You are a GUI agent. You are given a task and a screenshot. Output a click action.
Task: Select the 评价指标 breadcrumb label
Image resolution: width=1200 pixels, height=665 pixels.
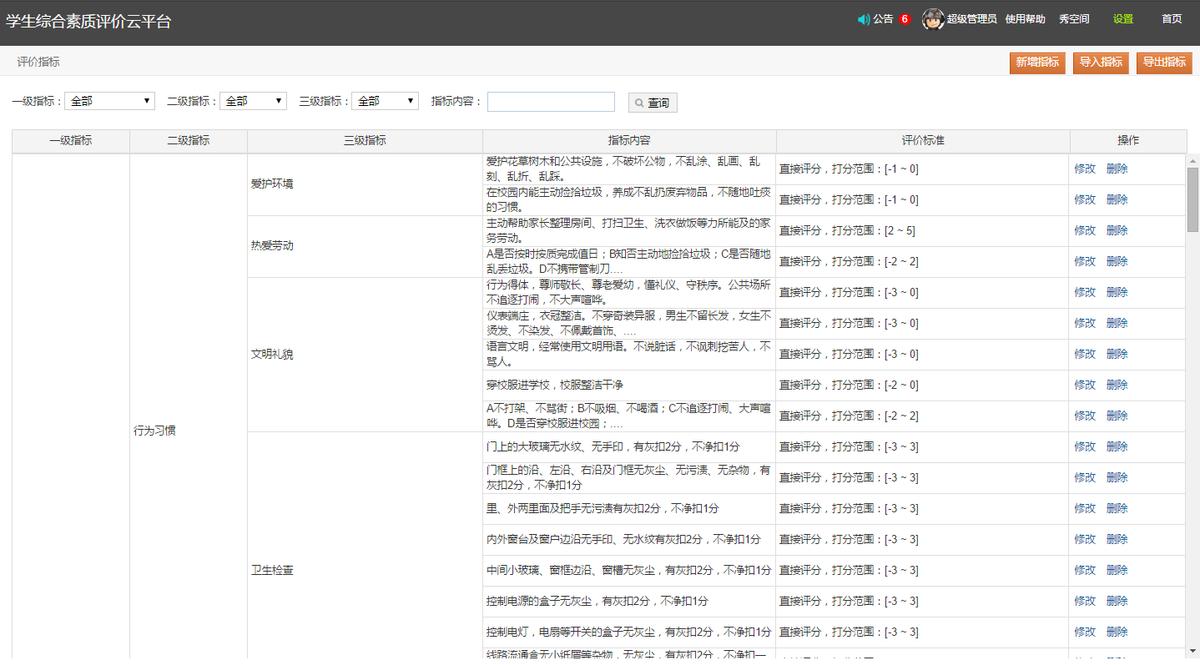(x=39, y=61)
